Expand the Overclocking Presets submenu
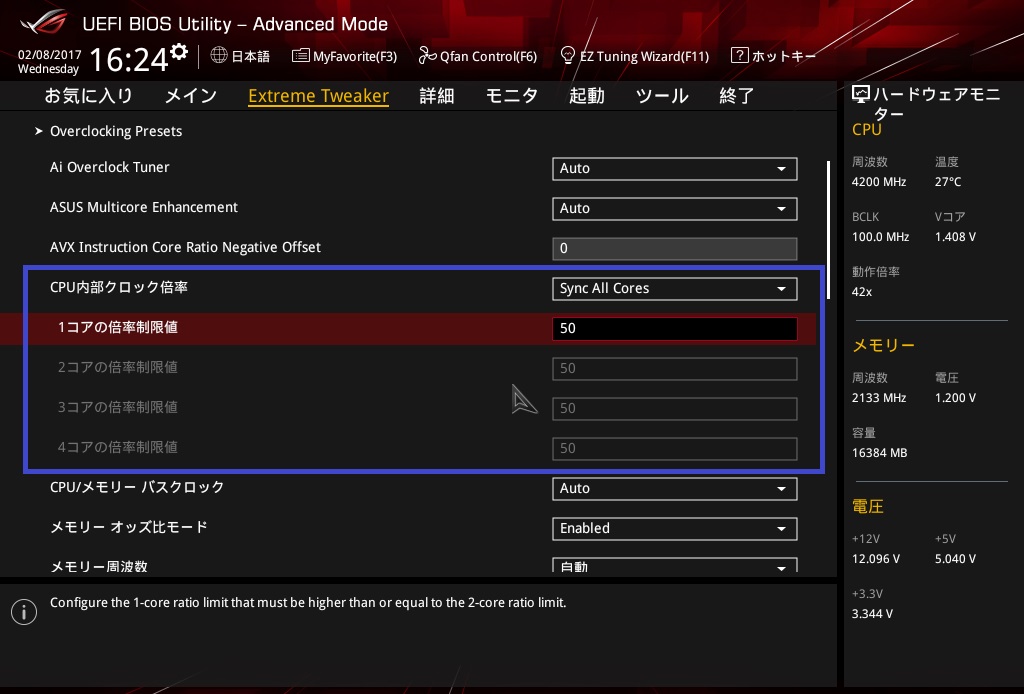Screen dimensions: 1024x694 (115, 131)
